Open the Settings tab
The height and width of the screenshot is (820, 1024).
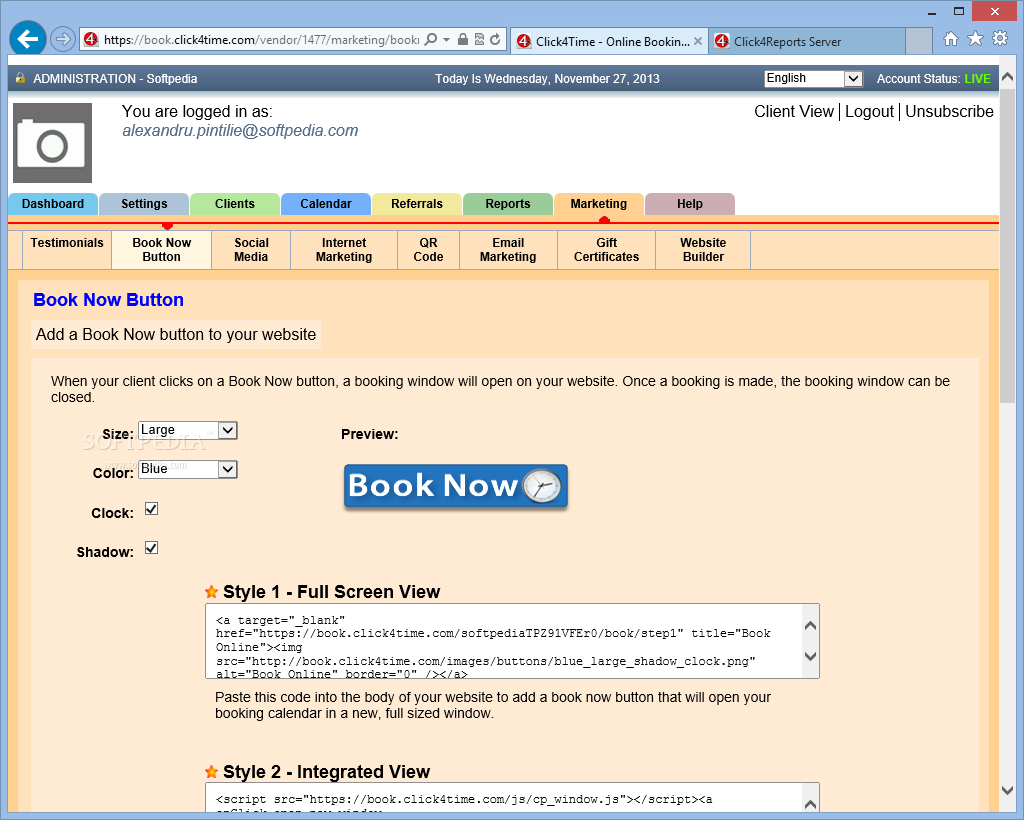click(x=144, y=204)
